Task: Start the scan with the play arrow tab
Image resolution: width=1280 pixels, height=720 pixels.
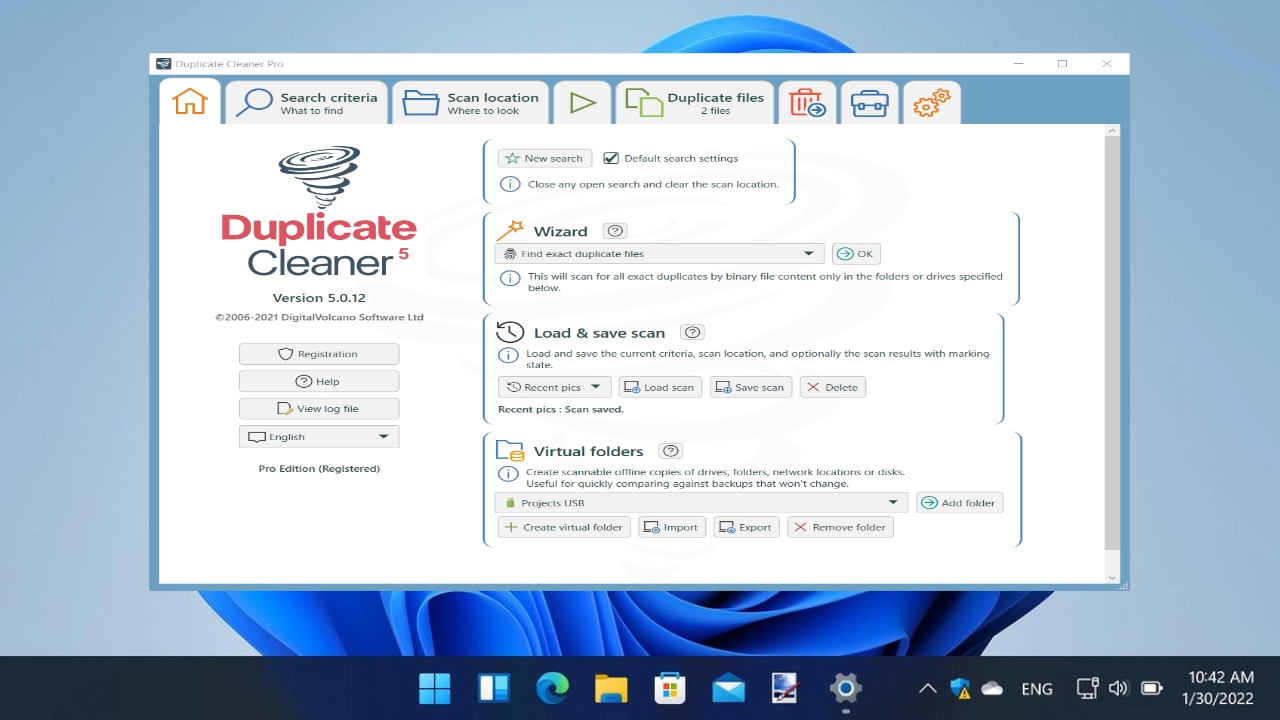Action: 582,102
